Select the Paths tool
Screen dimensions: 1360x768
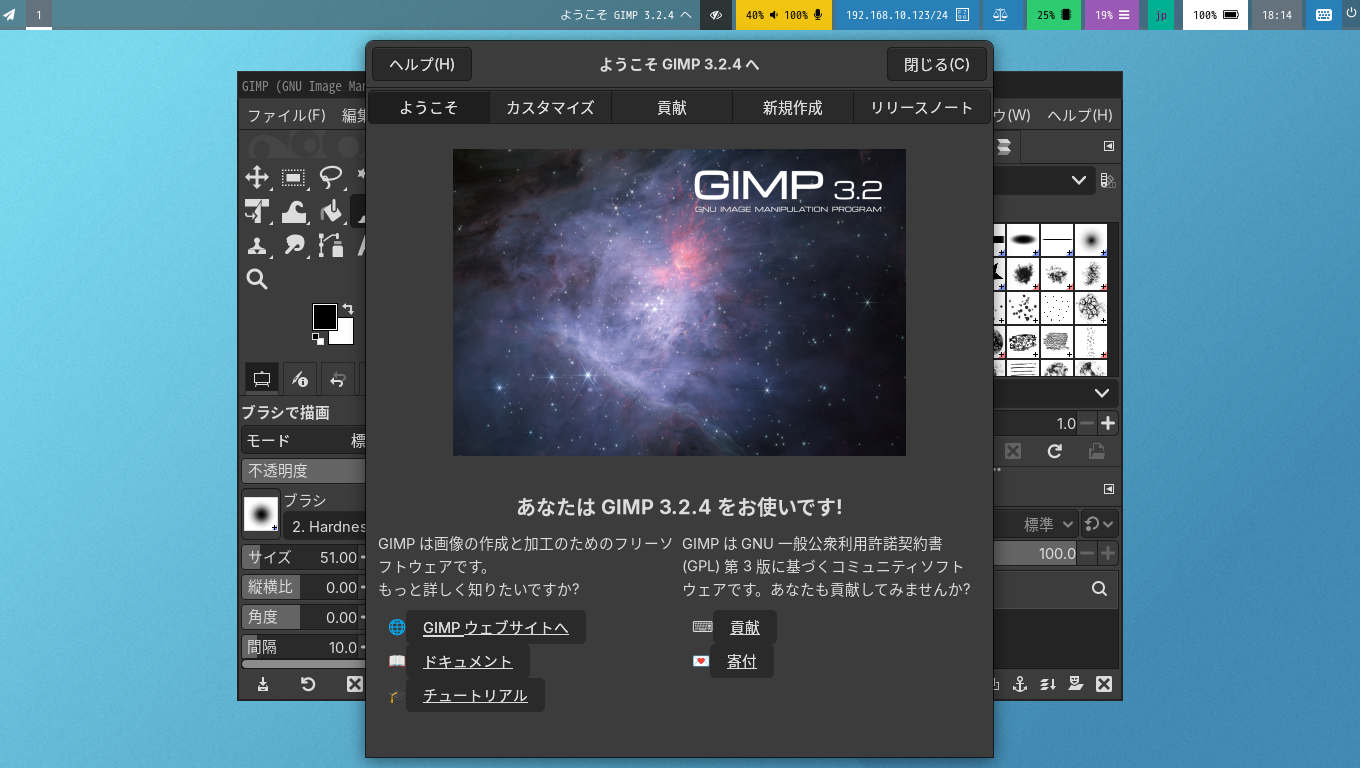pos(330,245)
